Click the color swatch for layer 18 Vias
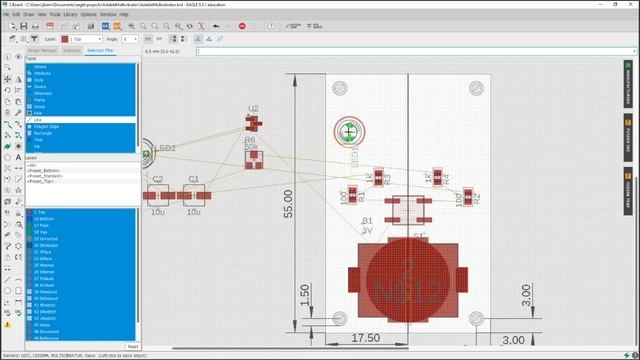This screenshot has width=640, height=360. (x=29, y=232)
